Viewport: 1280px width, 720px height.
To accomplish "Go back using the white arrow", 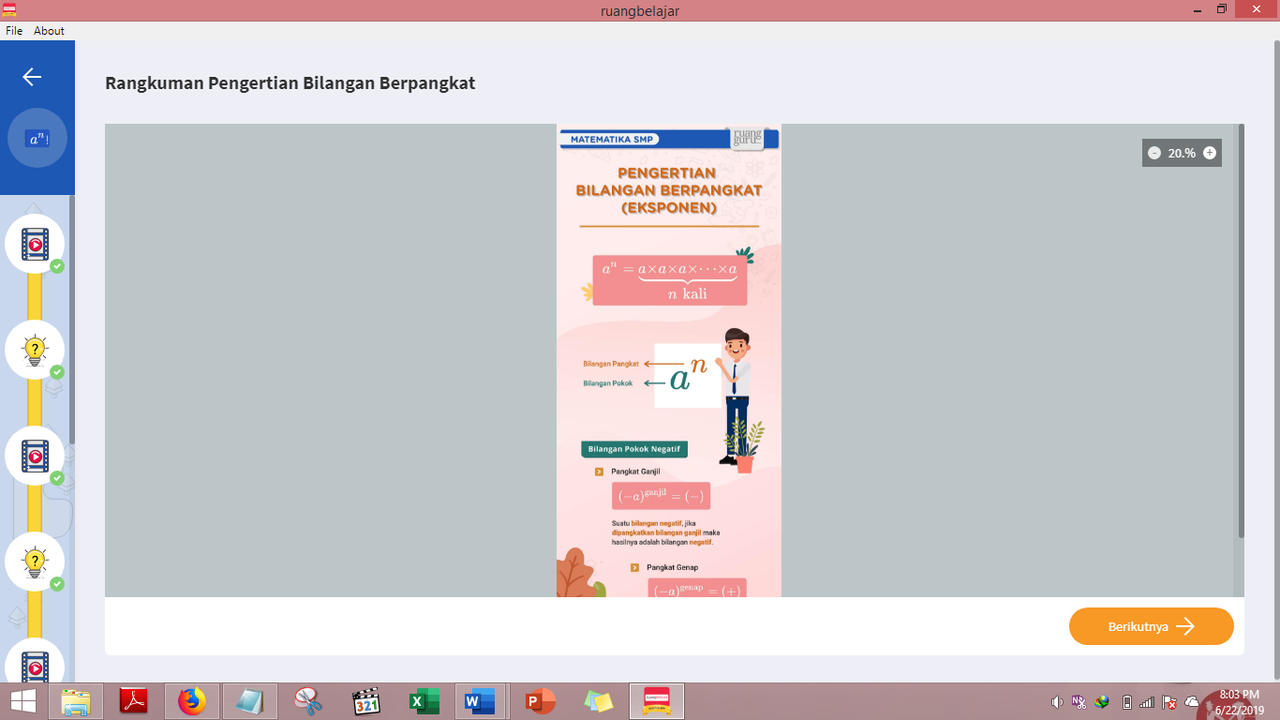I will click(x=31, y=76).
